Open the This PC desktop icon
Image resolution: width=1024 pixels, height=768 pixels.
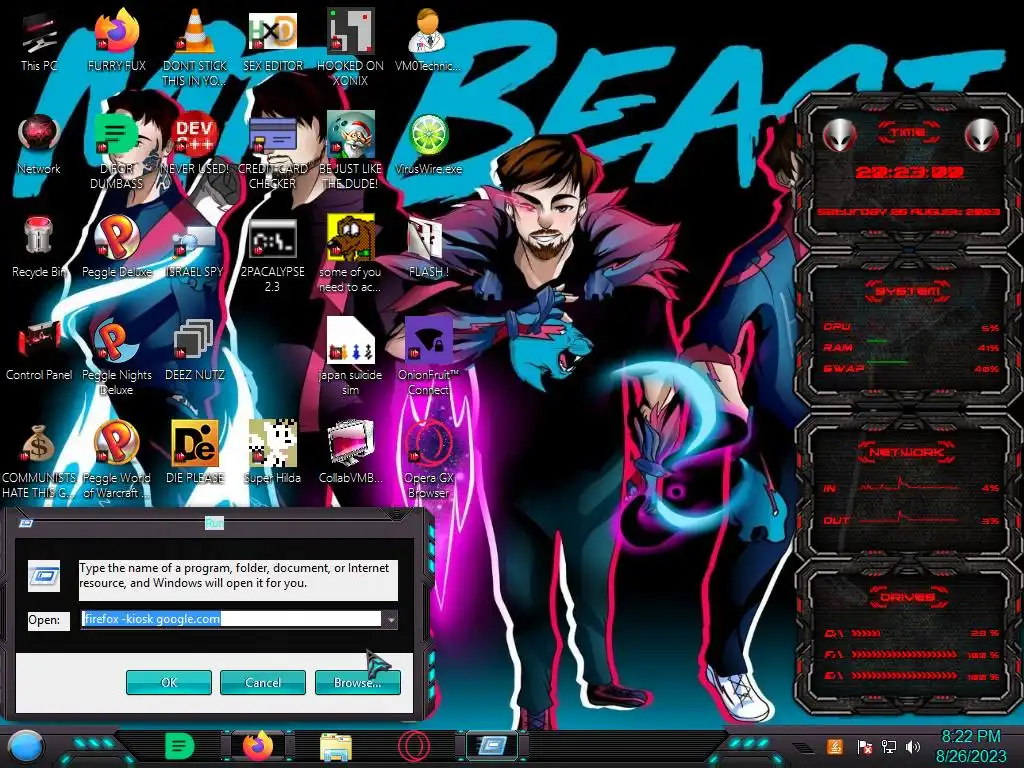(39, 39)
